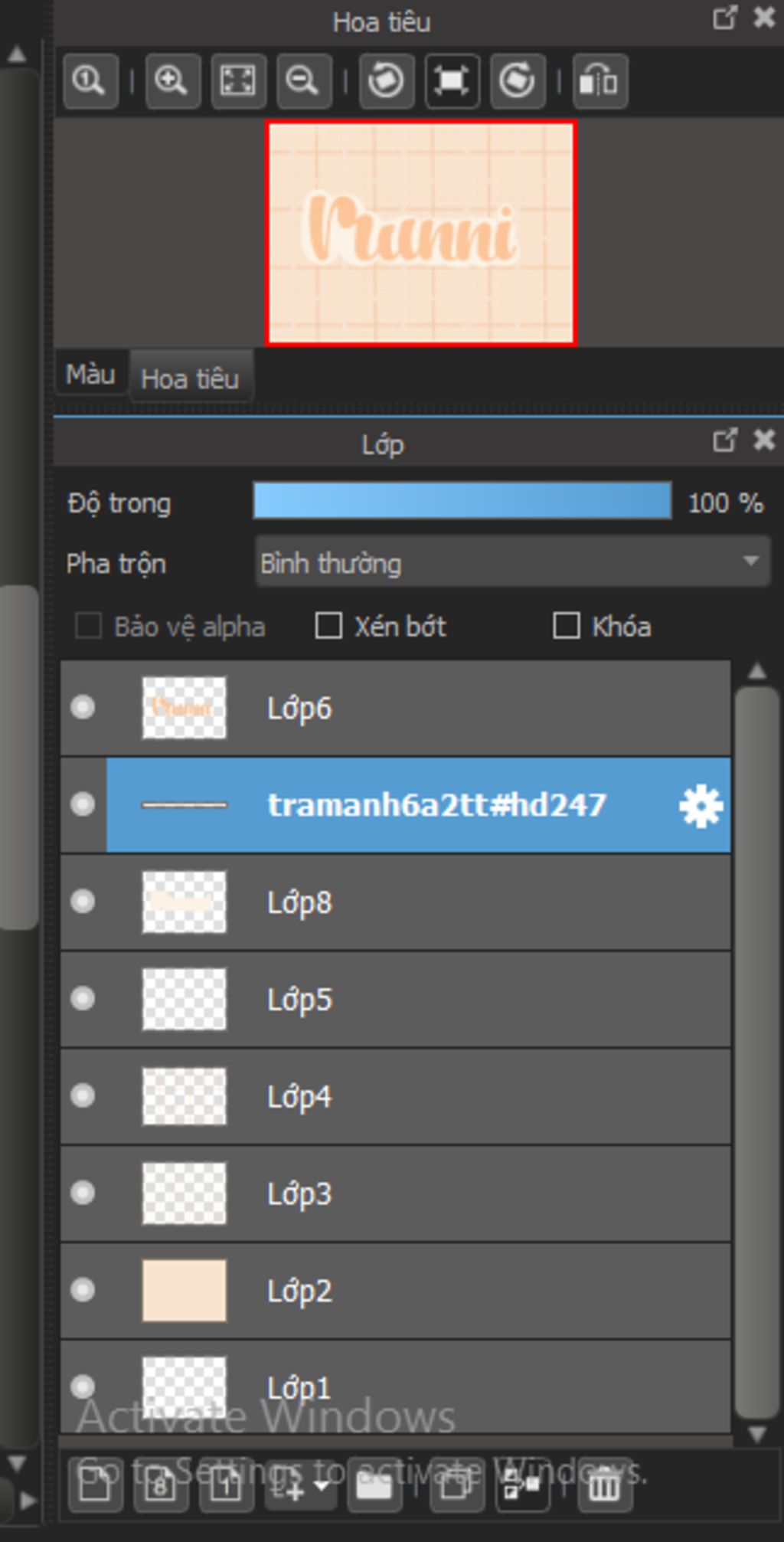Click the zoom out magnifier icon
This screenshot has height=1542, width=784.
pyautogui.click(x=303, y=80)
